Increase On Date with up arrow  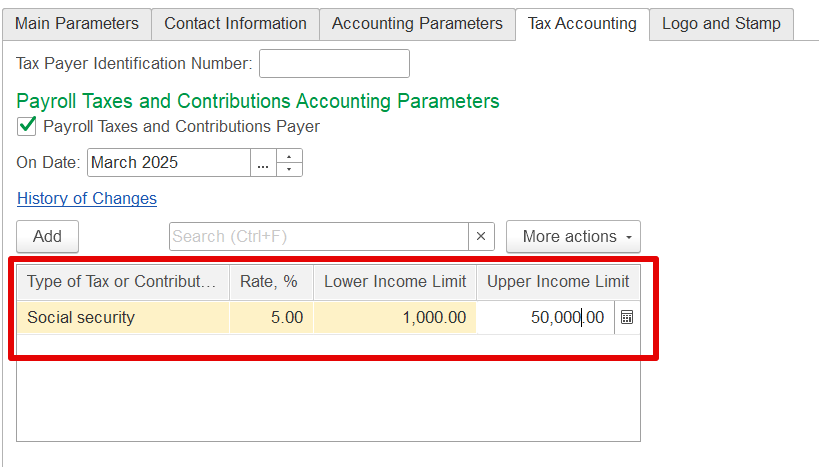pos(289,156)
